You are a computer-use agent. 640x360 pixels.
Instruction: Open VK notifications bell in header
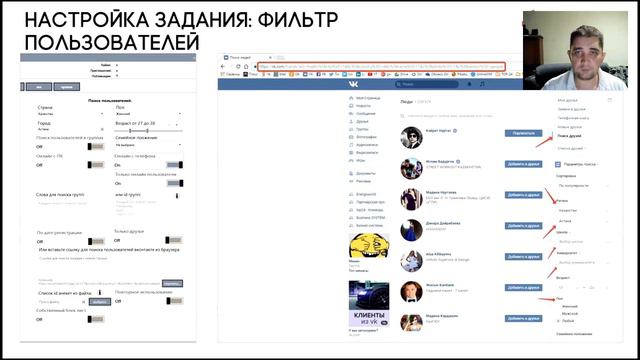point(469,84)
